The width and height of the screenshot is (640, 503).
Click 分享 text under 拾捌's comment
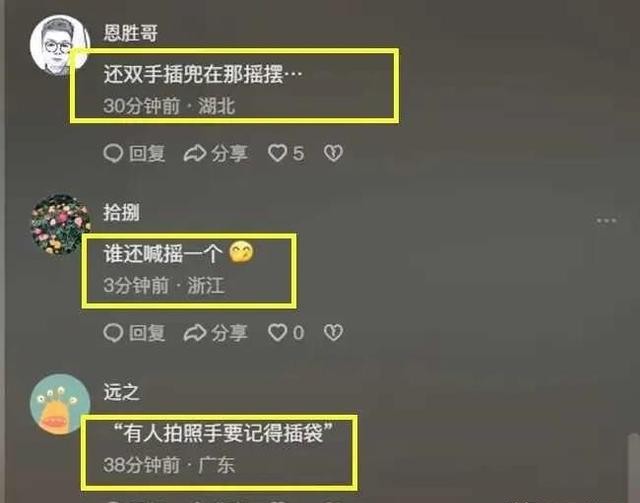click(229, 333)
